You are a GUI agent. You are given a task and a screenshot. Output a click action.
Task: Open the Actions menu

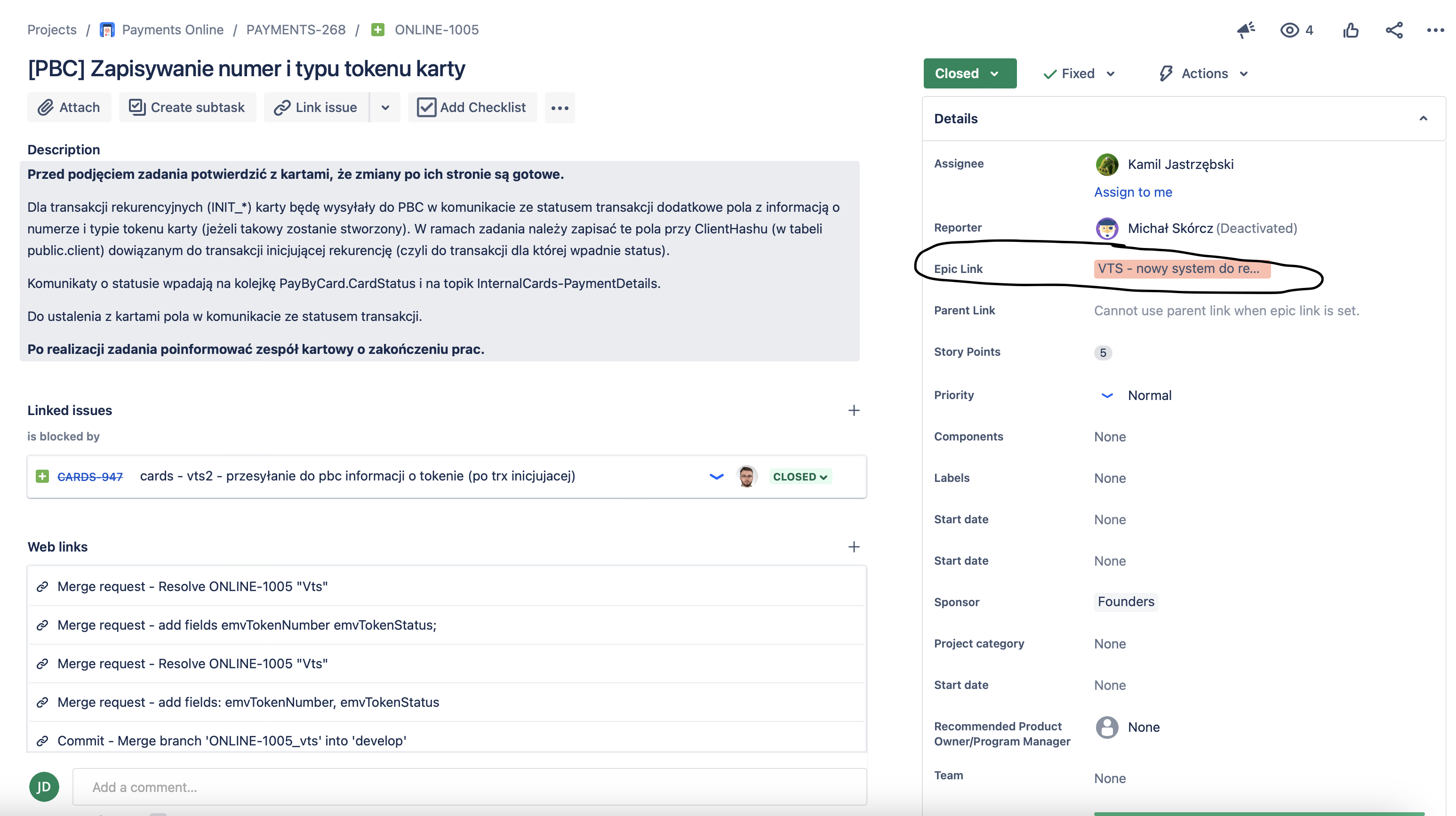[1204, 73]
